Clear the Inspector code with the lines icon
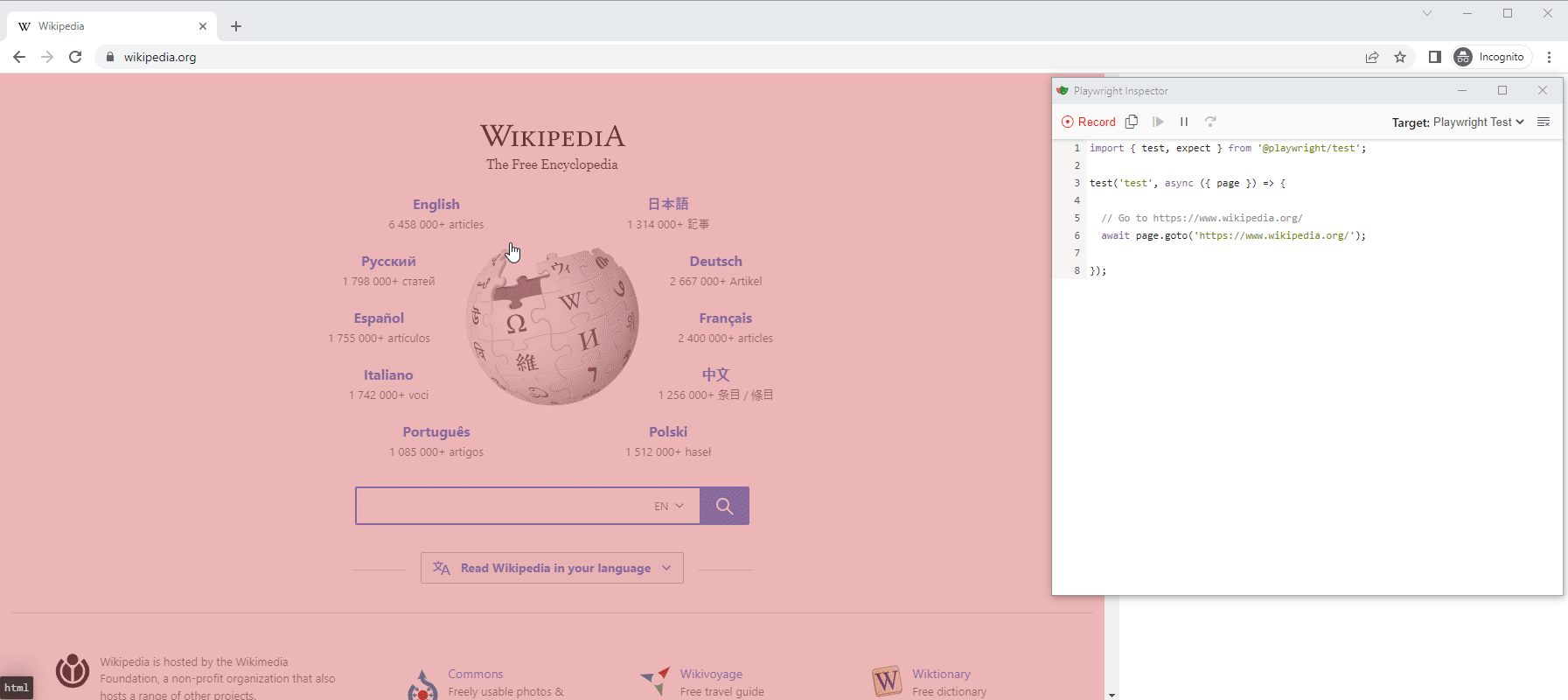Viewport: 1568px width, 700px height. 1544,122
